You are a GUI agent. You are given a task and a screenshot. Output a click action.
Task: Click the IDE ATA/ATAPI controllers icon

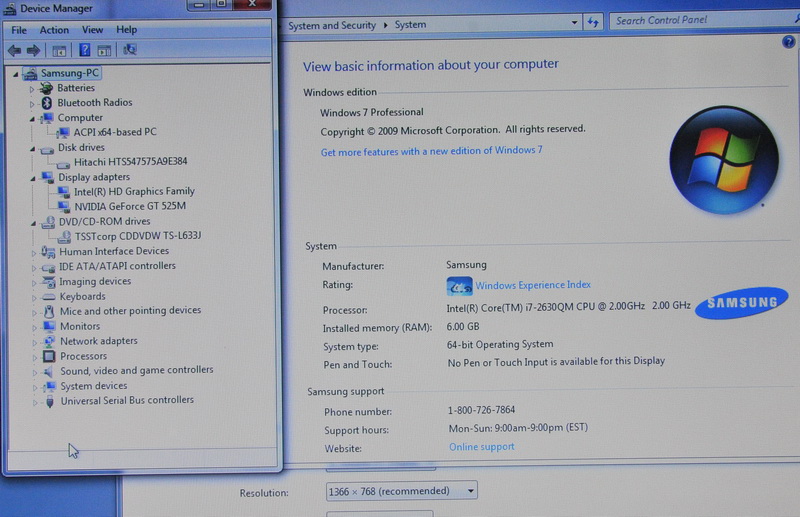pyautogui.click(x=48, y=267)
